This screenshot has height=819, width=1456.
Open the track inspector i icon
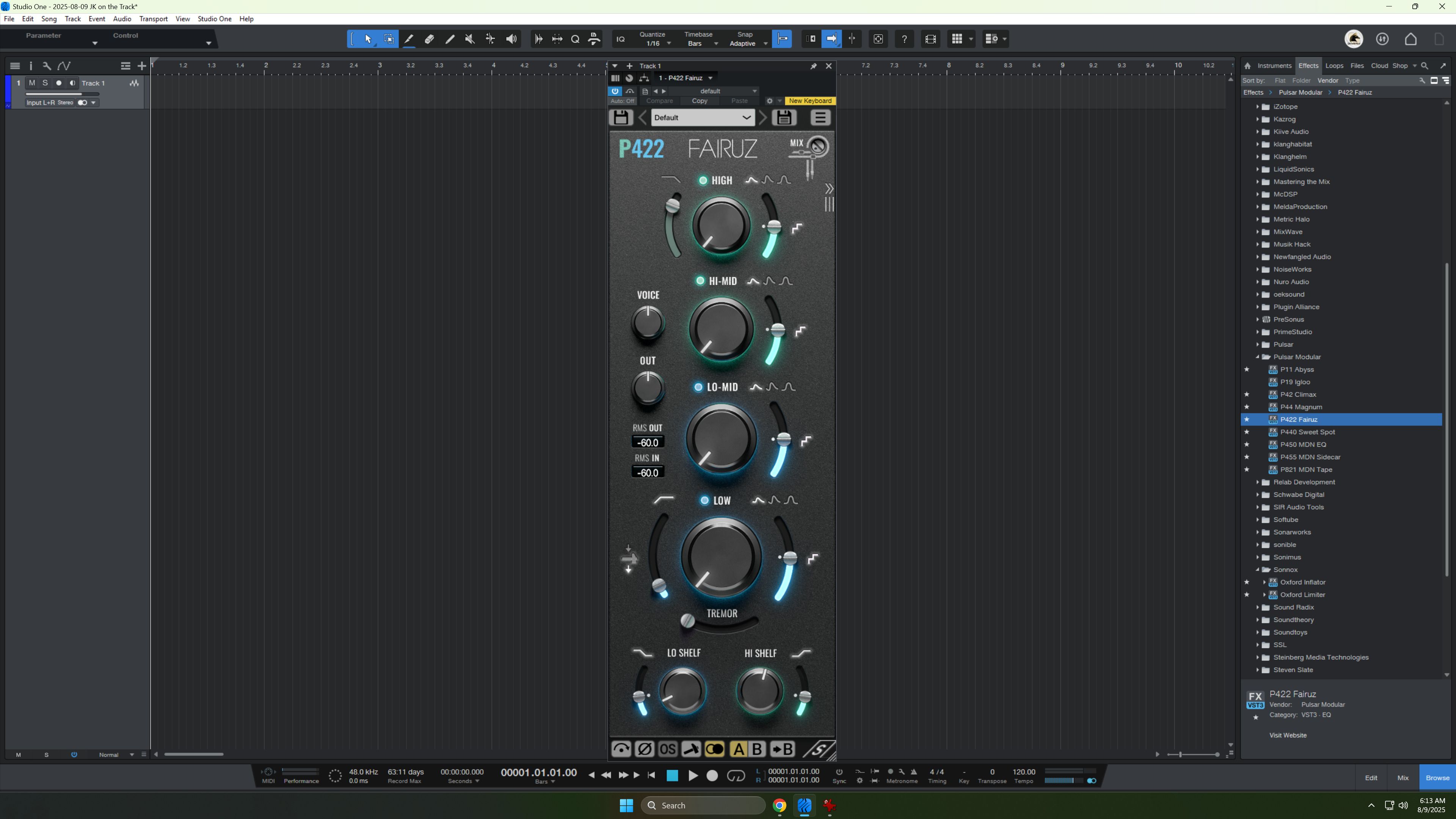click(x=30, y=66)
